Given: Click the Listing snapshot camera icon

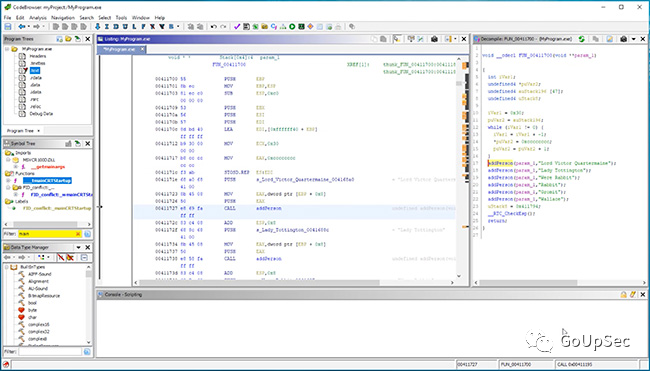Looking at the screenshot, I should [434, 39].
